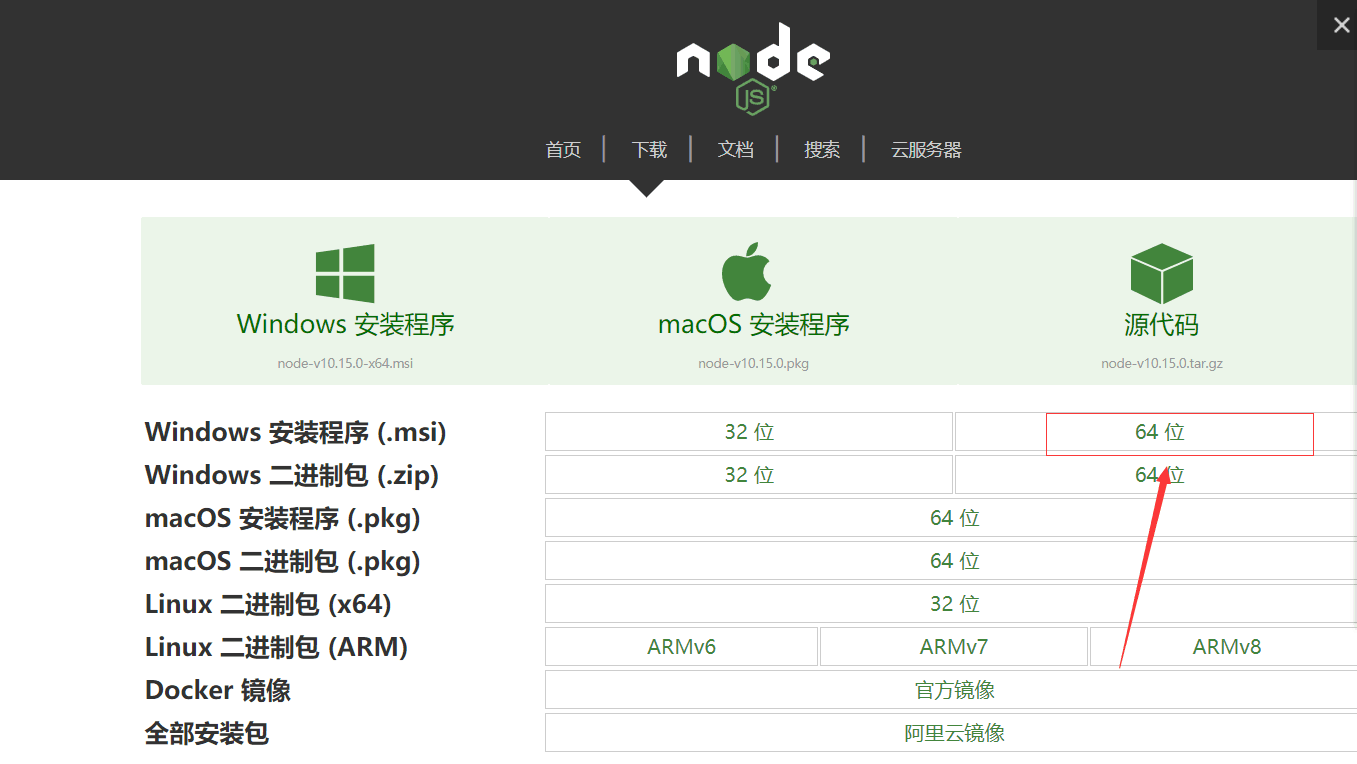Image resolution: width=1357 pixels, height=764 pixels.
Task: Download Windows .msi installer 32 位
Action: pos(749,432)
